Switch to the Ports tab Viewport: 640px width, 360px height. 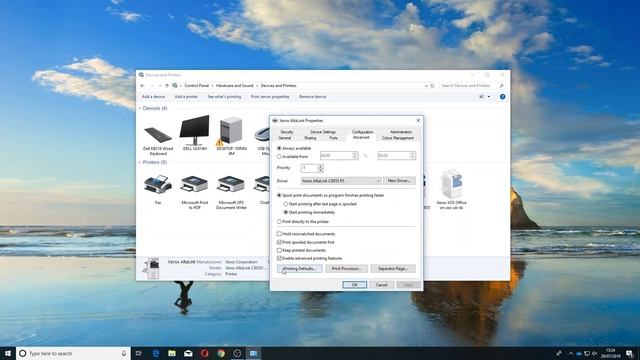click(x=333, y=138)
